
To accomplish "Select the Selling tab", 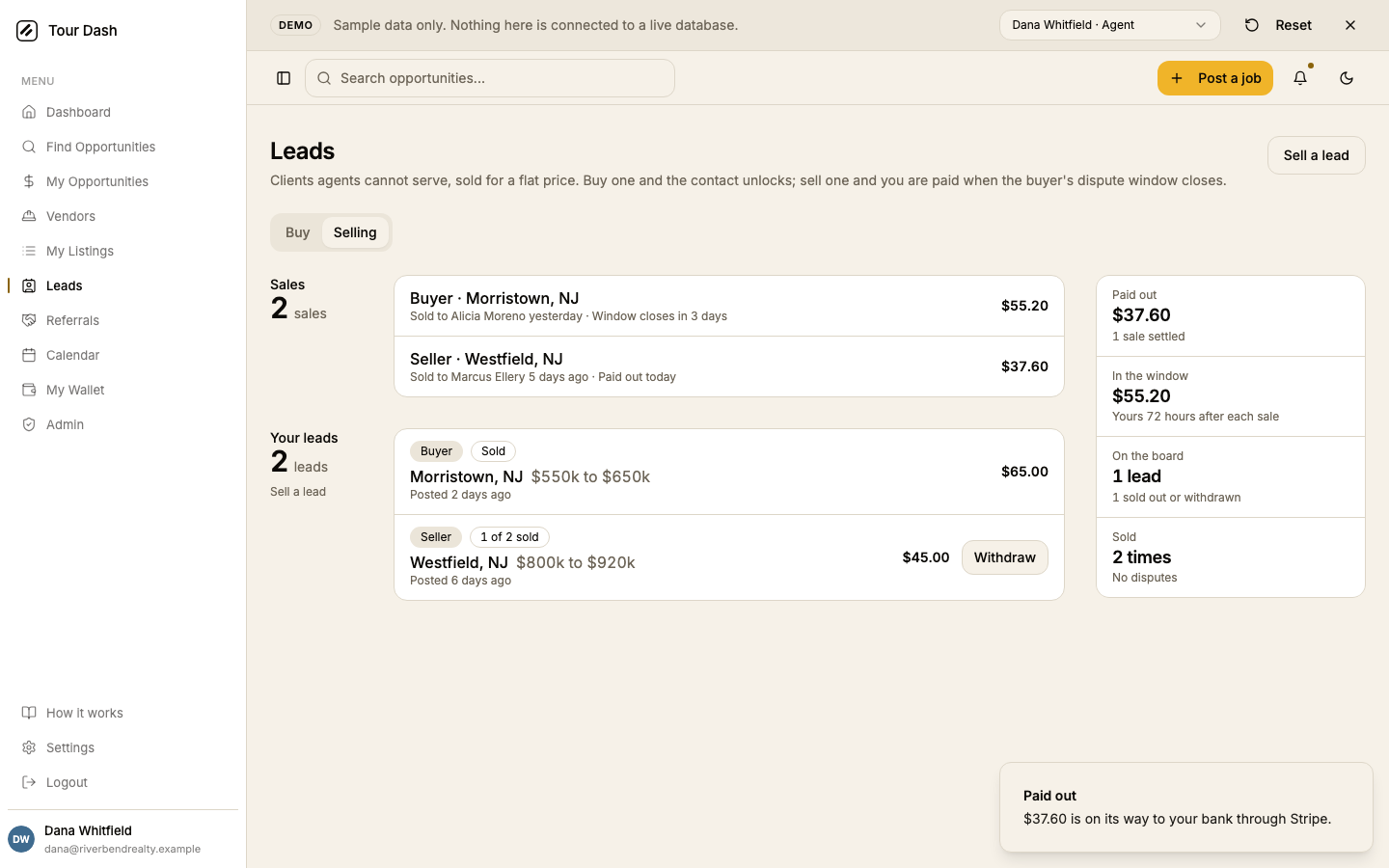I will coord(355,232).
